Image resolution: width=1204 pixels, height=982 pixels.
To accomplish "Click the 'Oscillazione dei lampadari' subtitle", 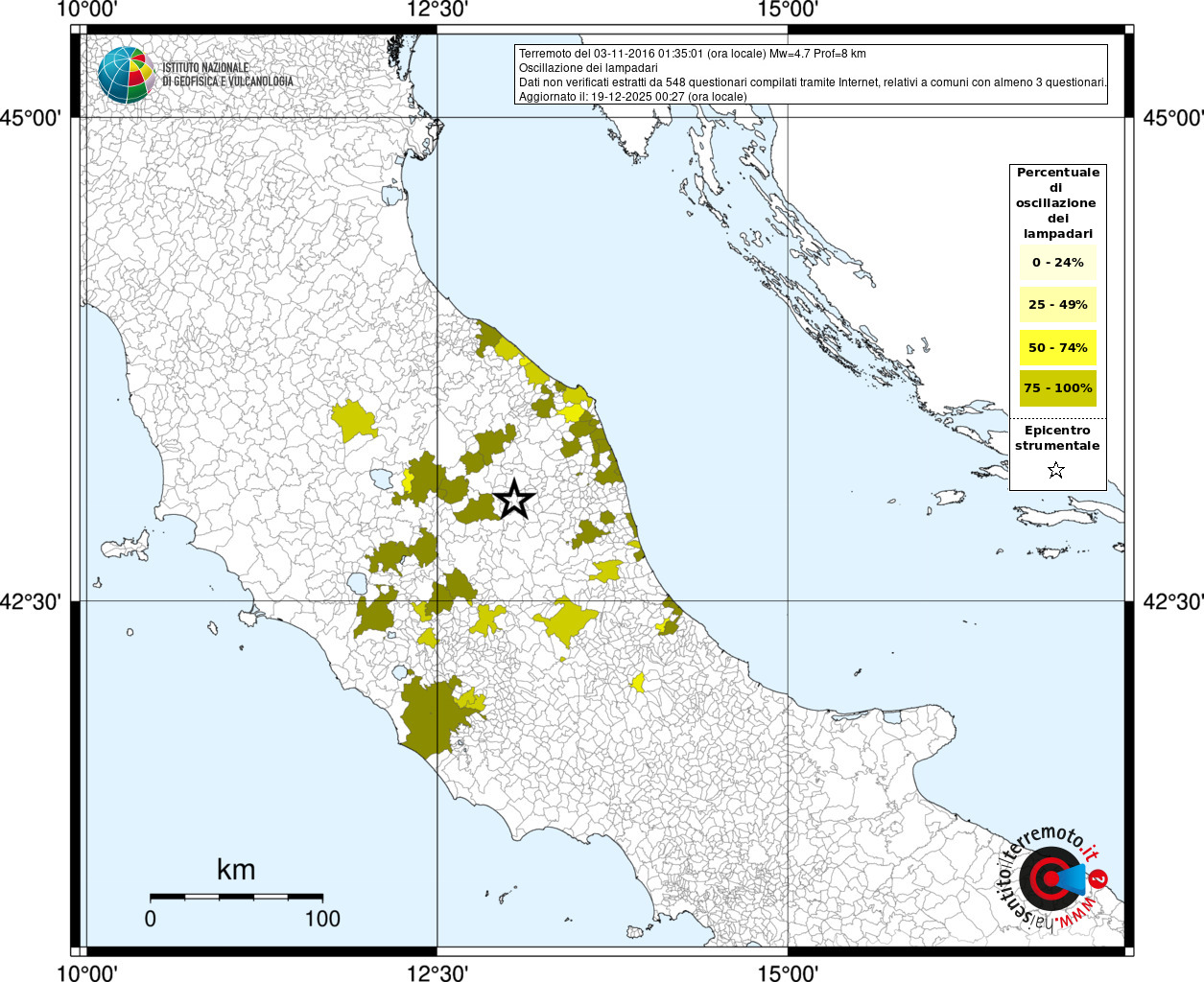I will coord(588,68).
